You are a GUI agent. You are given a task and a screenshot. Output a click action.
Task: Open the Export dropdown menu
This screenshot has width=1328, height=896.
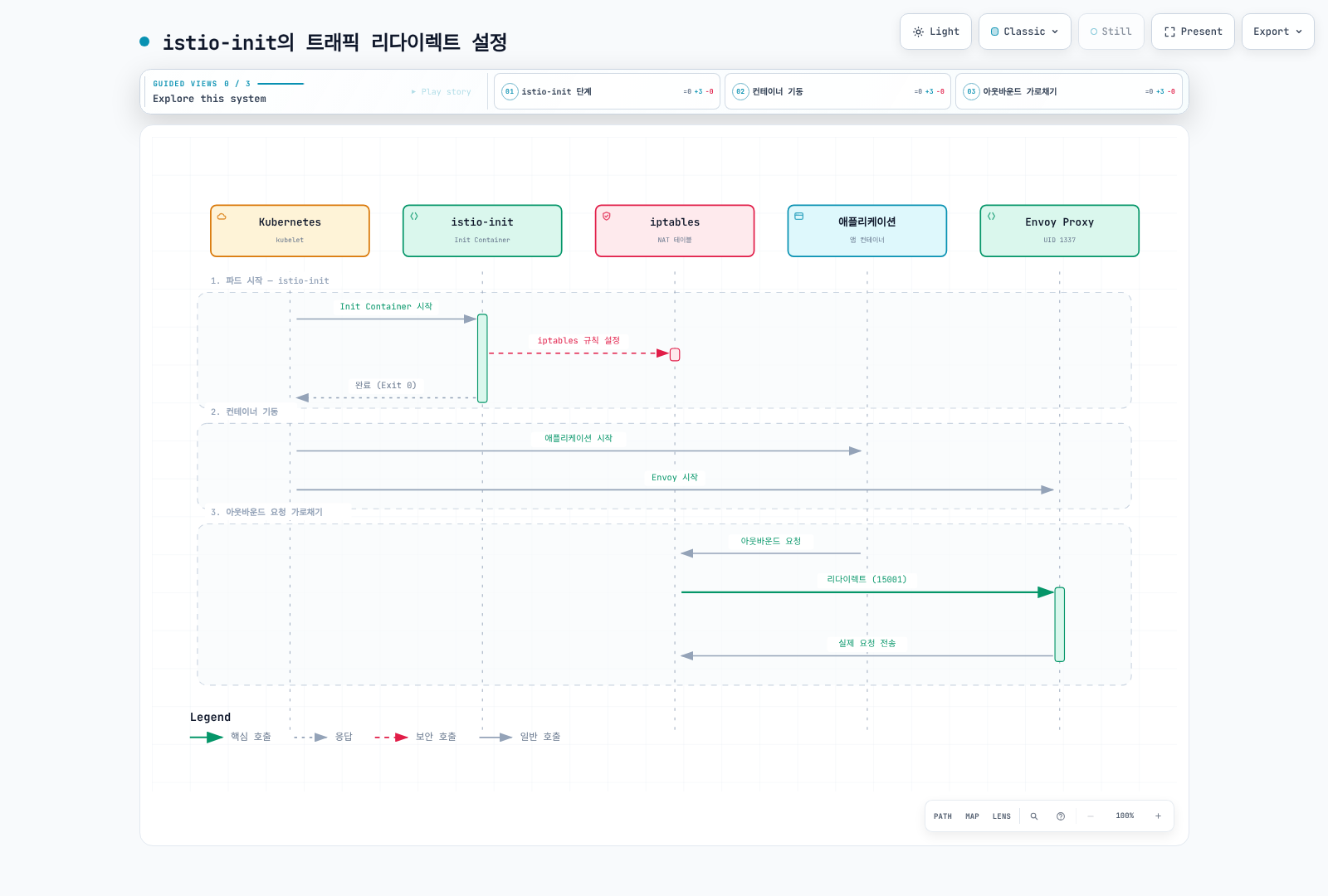click(1277, 32)
